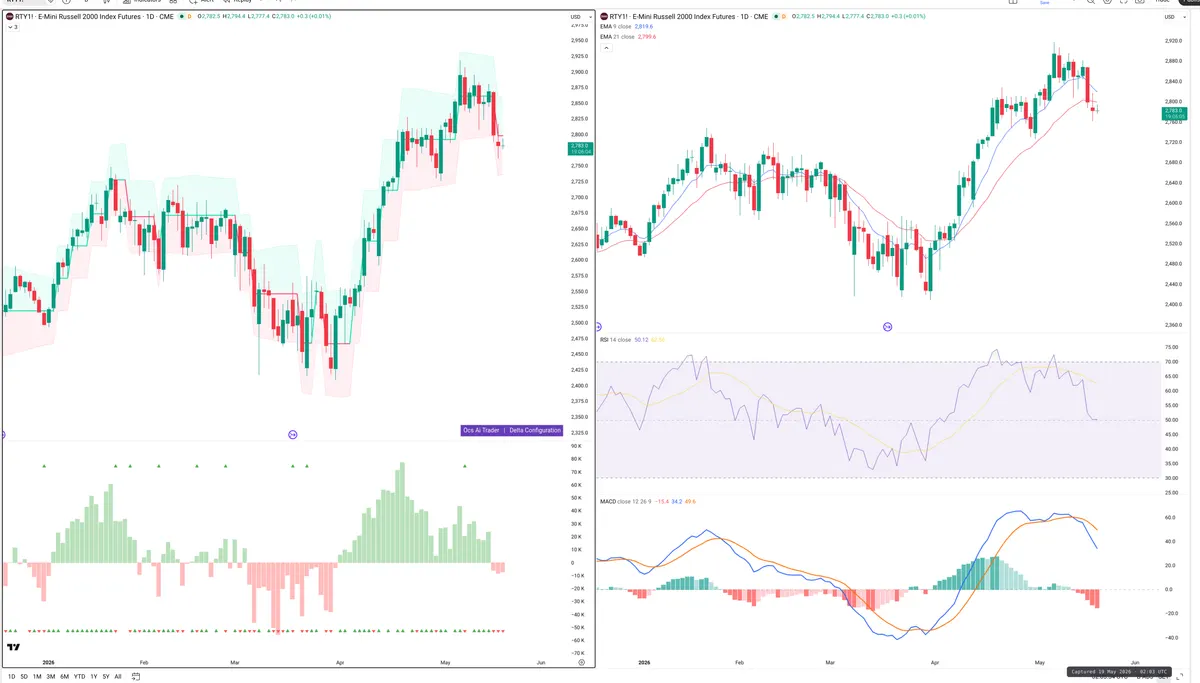The width and height of the screenshot is (1200, 683).
Task: Select RSI 14 close indicator legend
Action: coord(615,340)
